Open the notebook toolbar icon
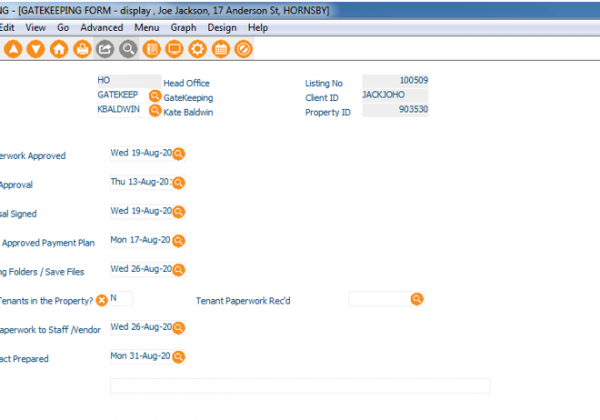Viewport: 600px width, 420px height. tap(152, 49)
